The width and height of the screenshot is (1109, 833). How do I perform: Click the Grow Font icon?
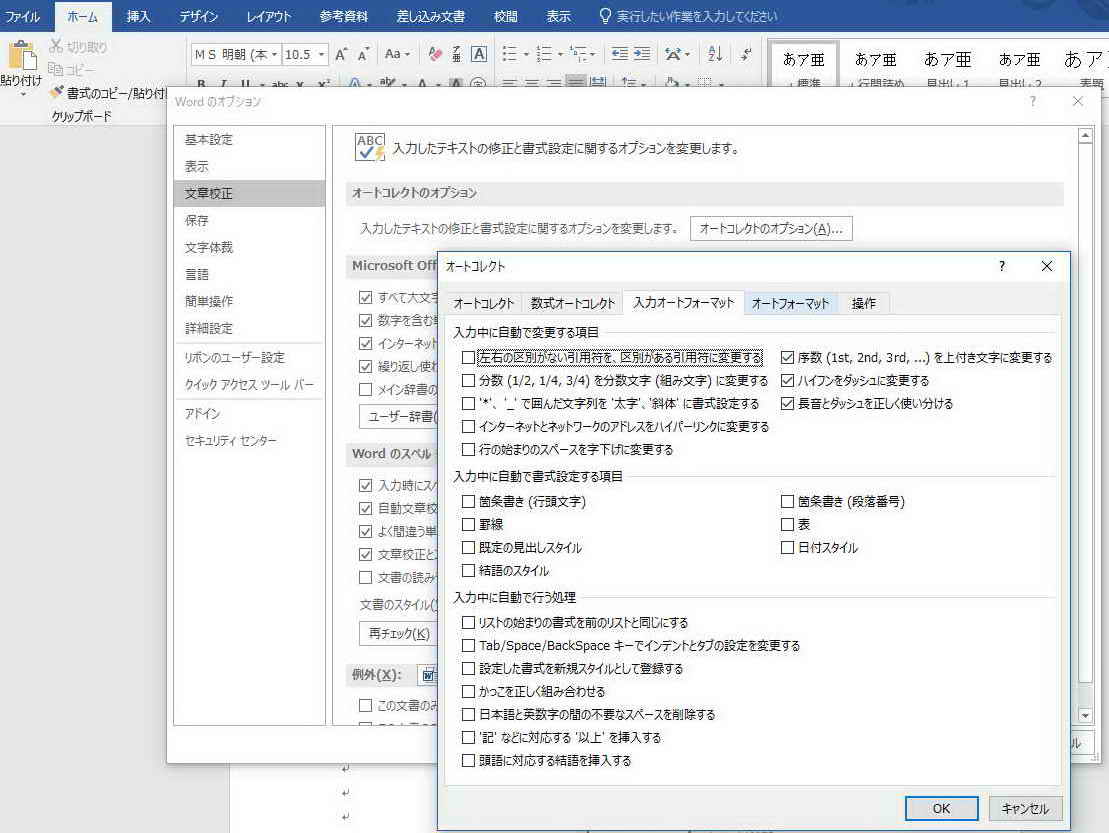pyautogui.click(x=341, y=54)
